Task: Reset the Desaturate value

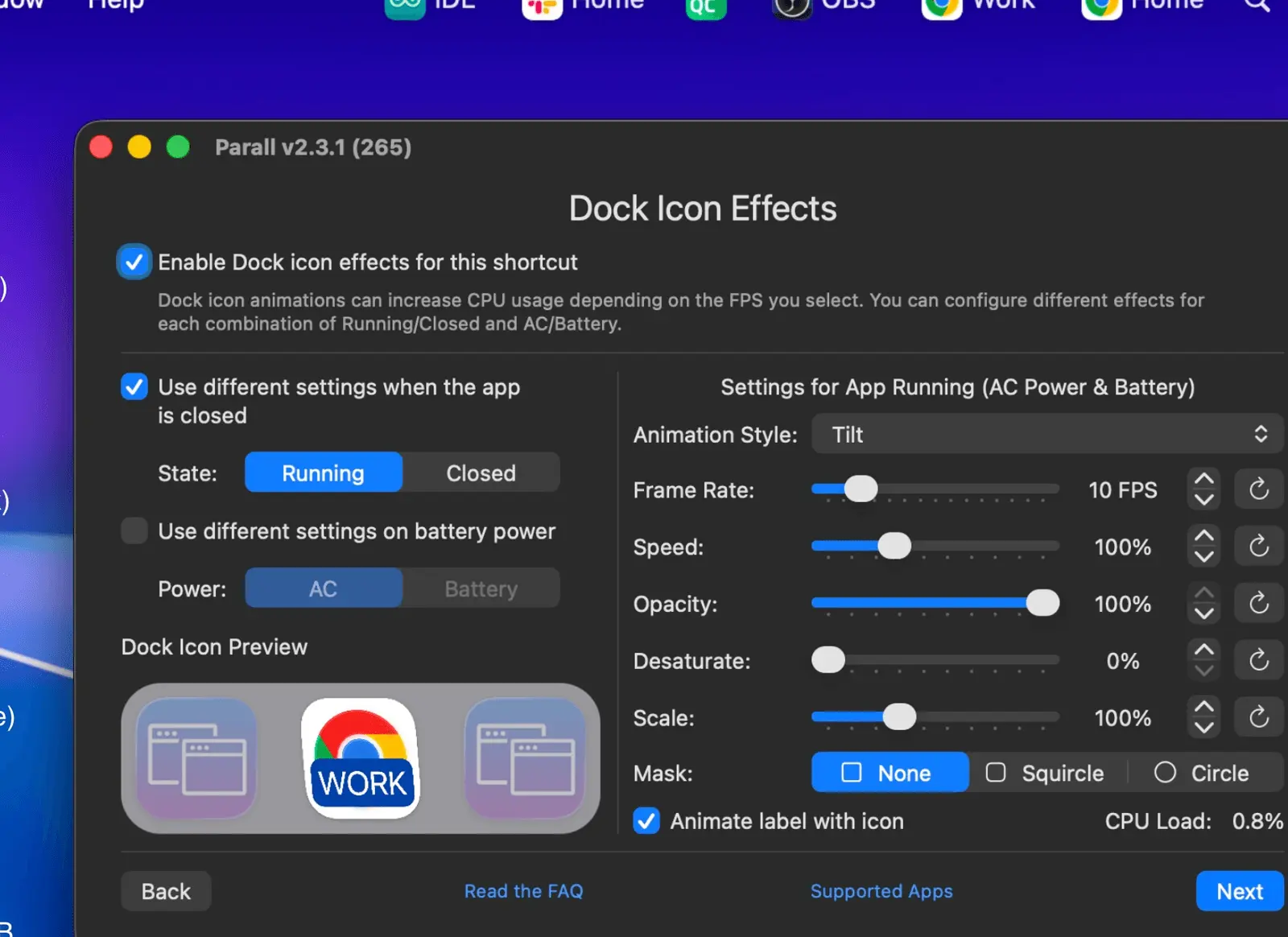Action: click(x=1259, y=661)
